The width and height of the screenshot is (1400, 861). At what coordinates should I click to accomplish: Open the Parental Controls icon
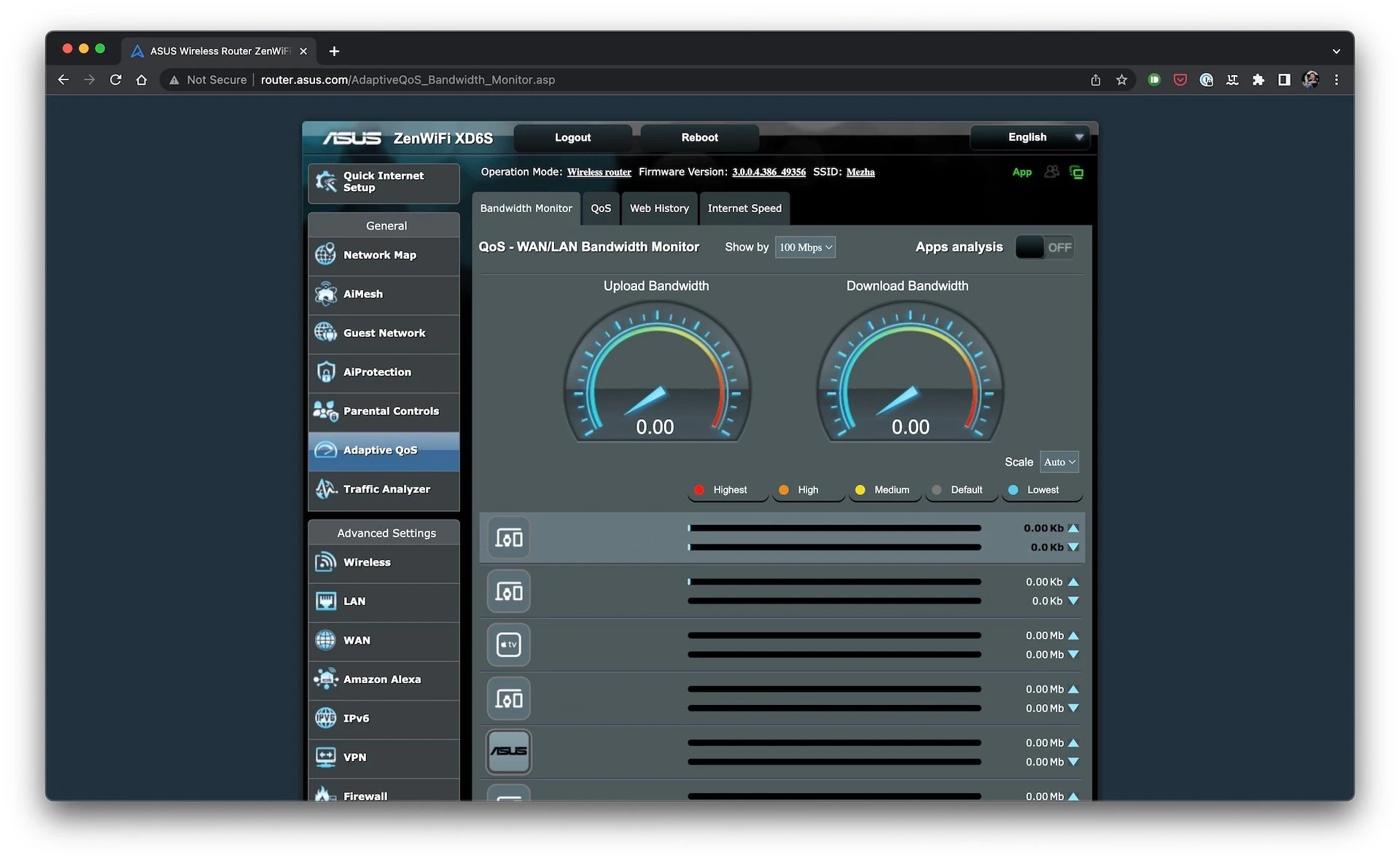(325, 411)
